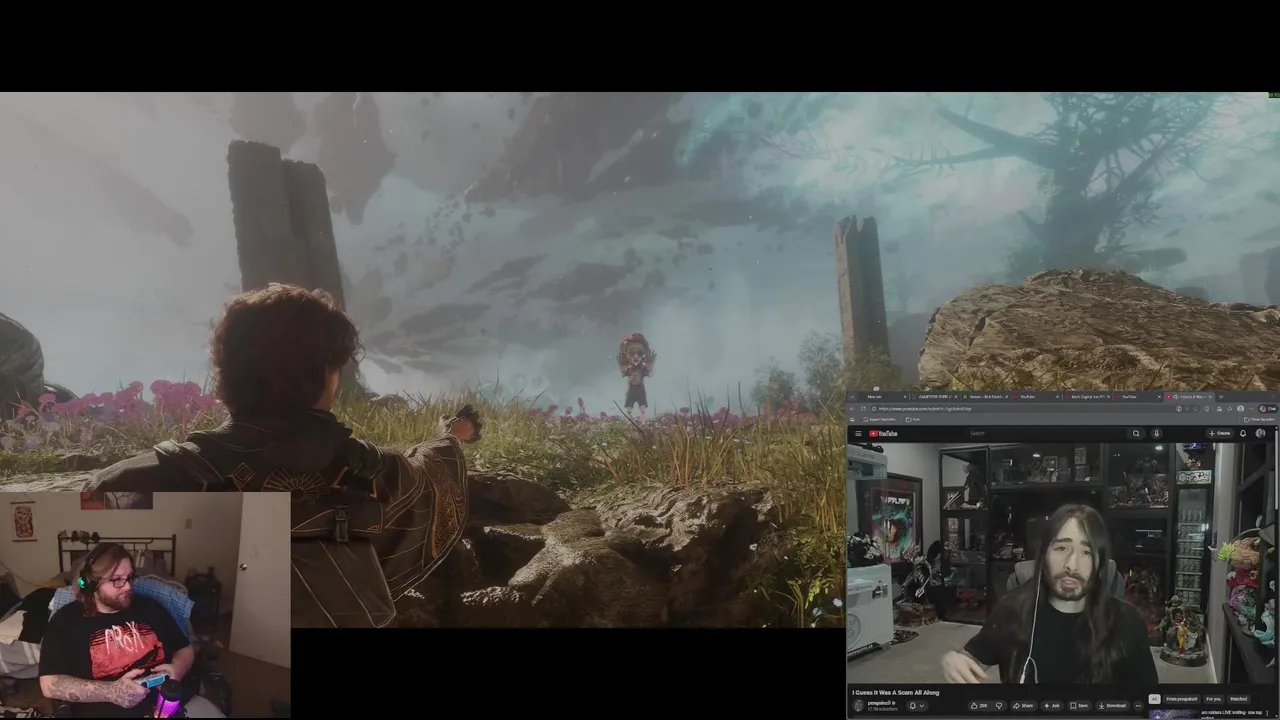The image size is (1280, 720).
Task: Click the YouTube search field
Action: pos(1047,433)
